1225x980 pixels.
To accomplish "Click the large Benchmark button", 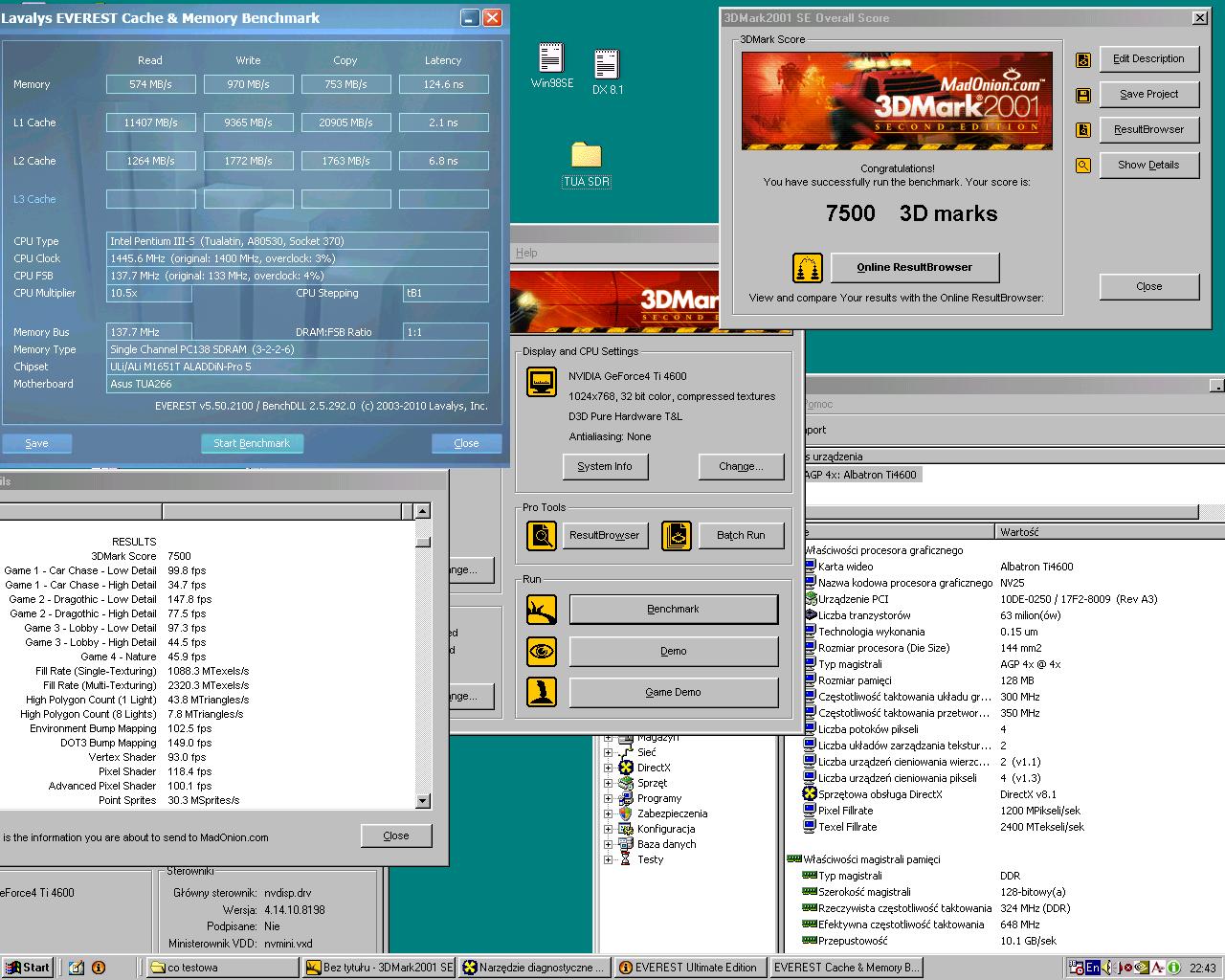I will coord(674,609).
